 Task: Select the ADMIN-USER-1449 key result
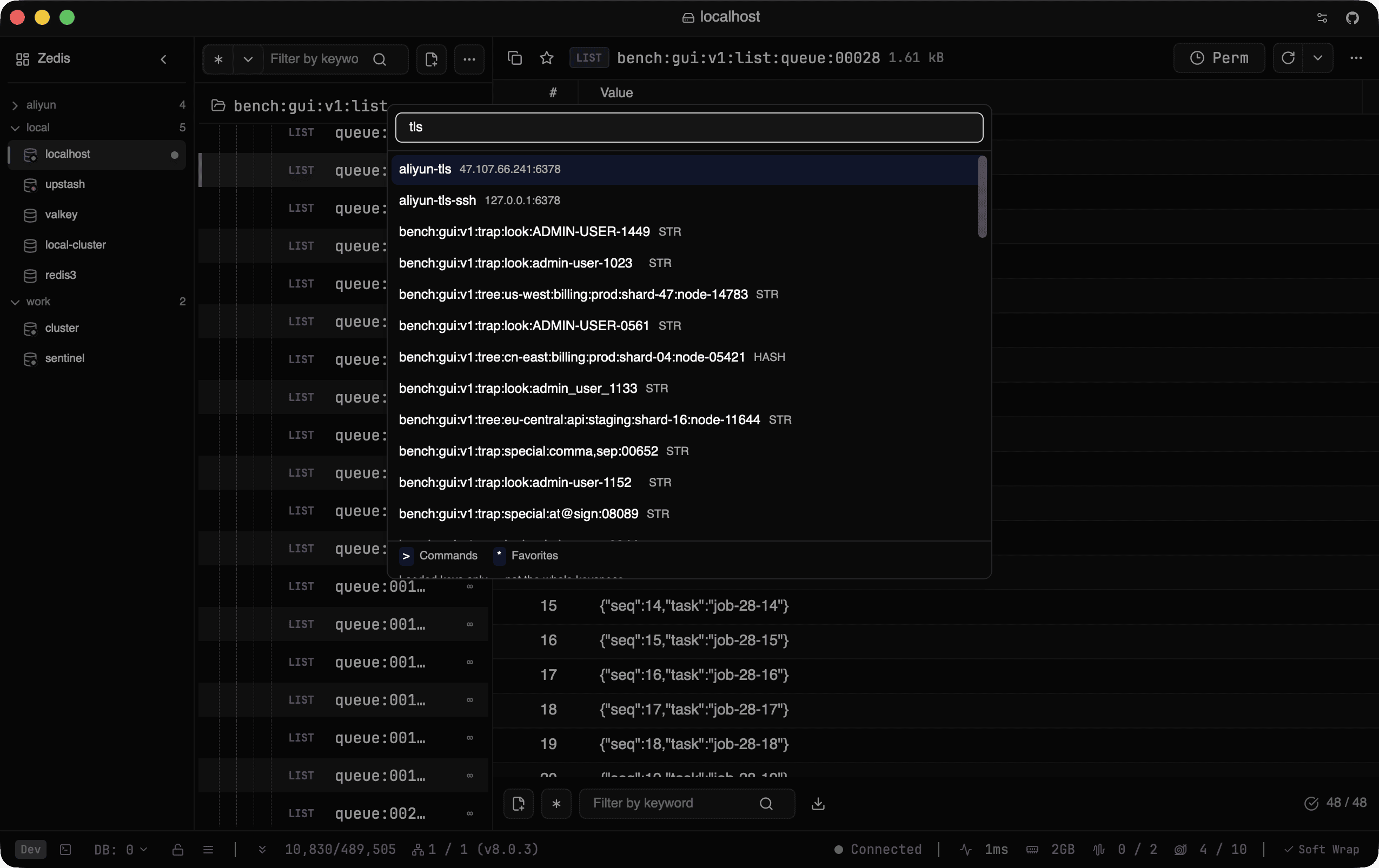click(684, 232)
